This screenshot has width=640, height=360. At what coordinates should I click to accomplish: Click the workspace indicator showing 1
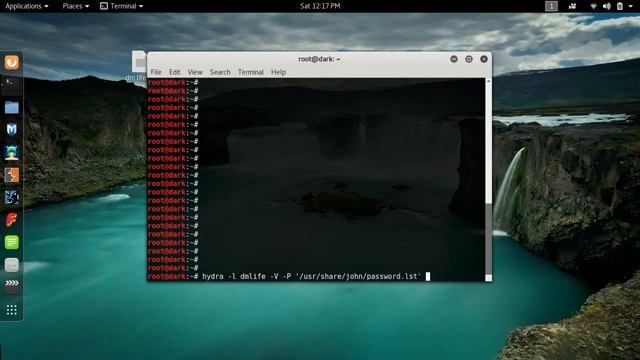(x=551, y=6)
